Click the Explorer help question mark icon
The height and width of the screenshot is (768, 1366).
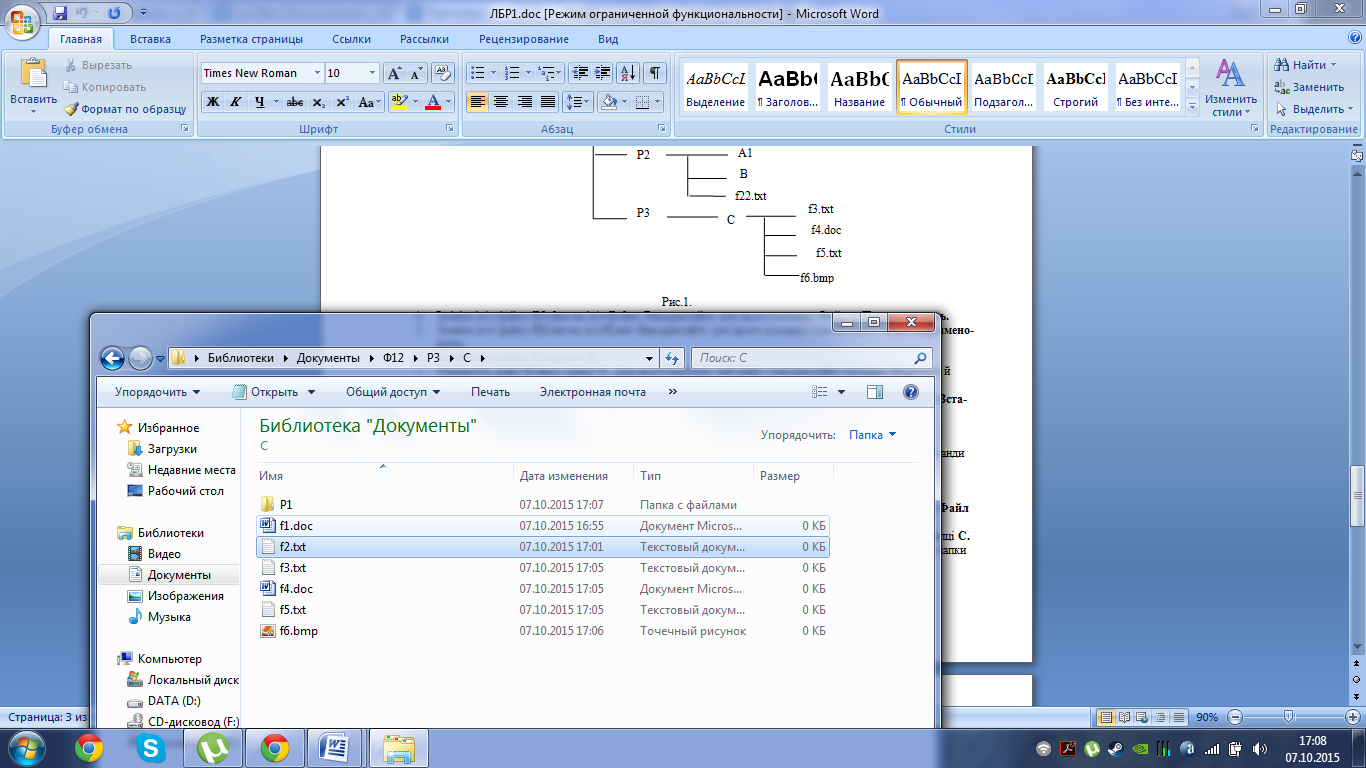[x=910, y=392]
